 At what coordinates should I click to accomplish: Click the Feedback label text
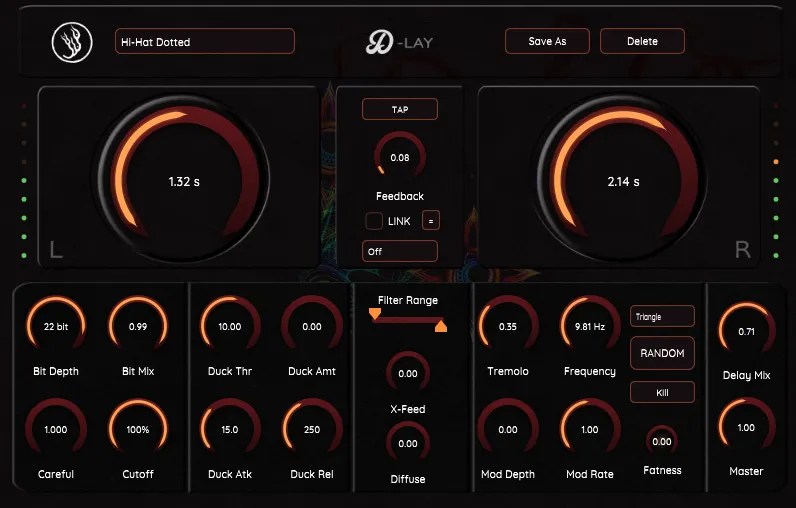(x=400, y=196)
